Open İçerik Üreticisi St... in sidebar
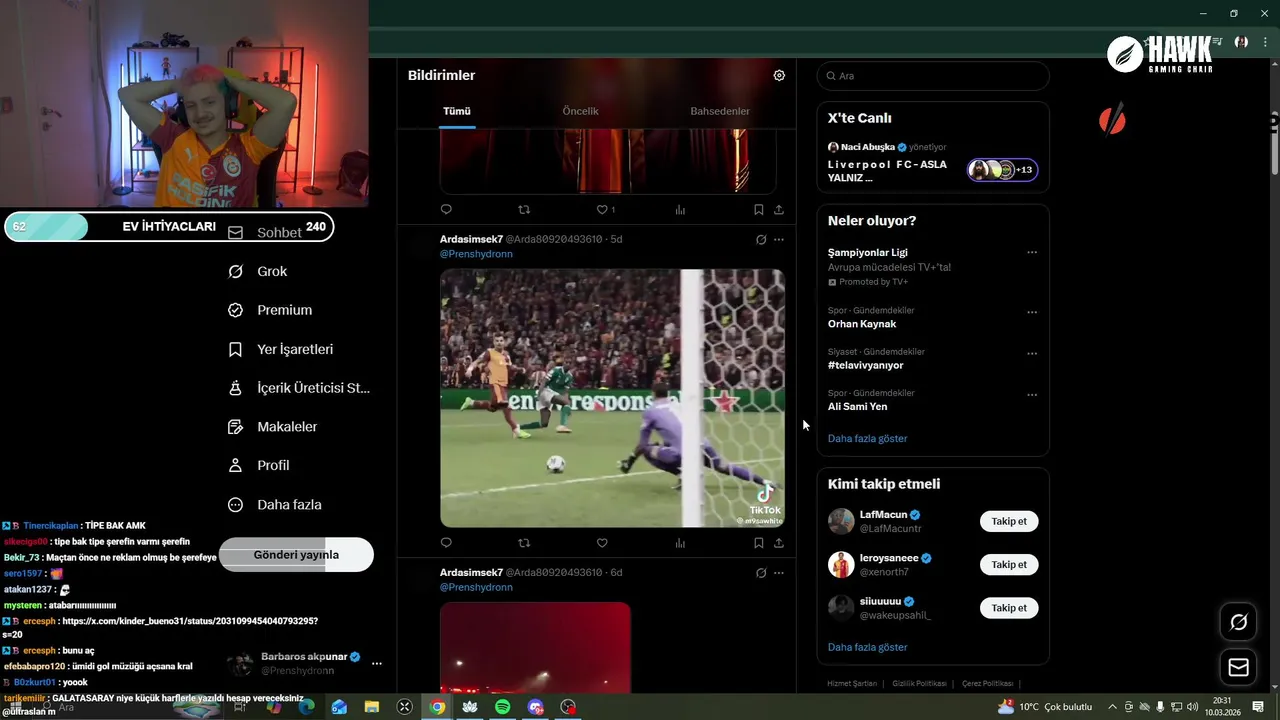This screenshot has width=1280, height=720. (x=298, y=388)
